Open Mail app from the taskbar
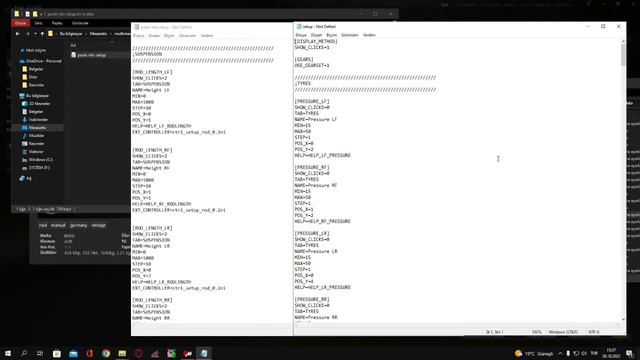Image resolution: width=640 pixels, height=360 pixels. click(73, 353)
